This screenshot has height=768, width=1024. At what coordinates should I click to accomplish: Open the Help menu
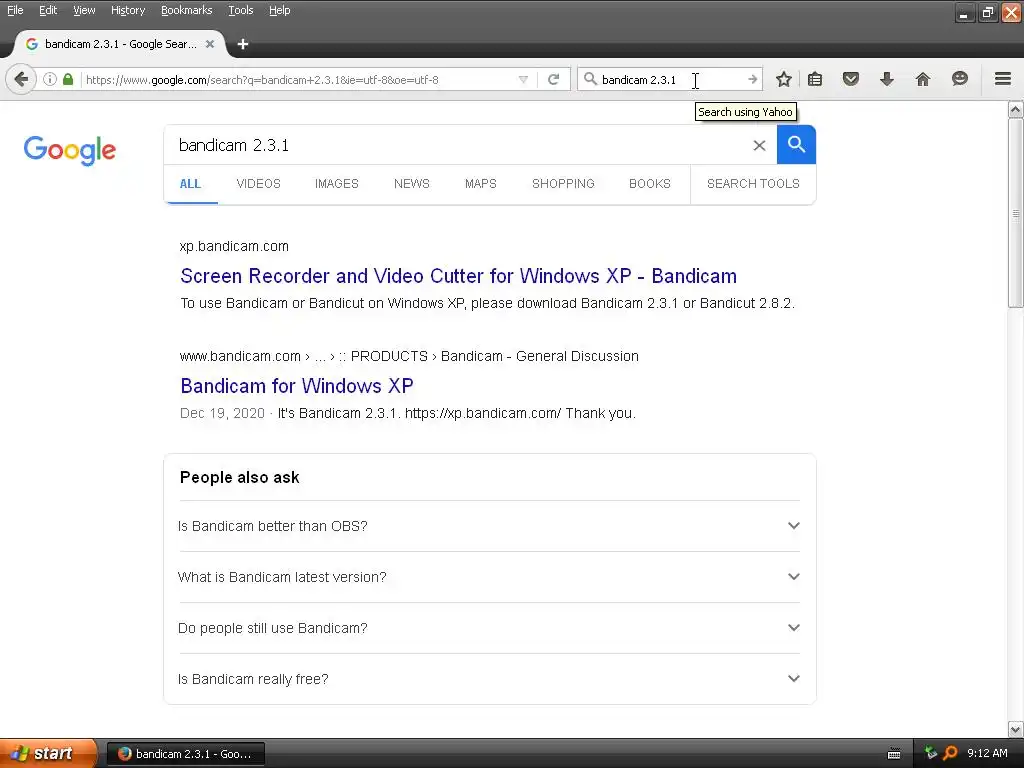280,10
